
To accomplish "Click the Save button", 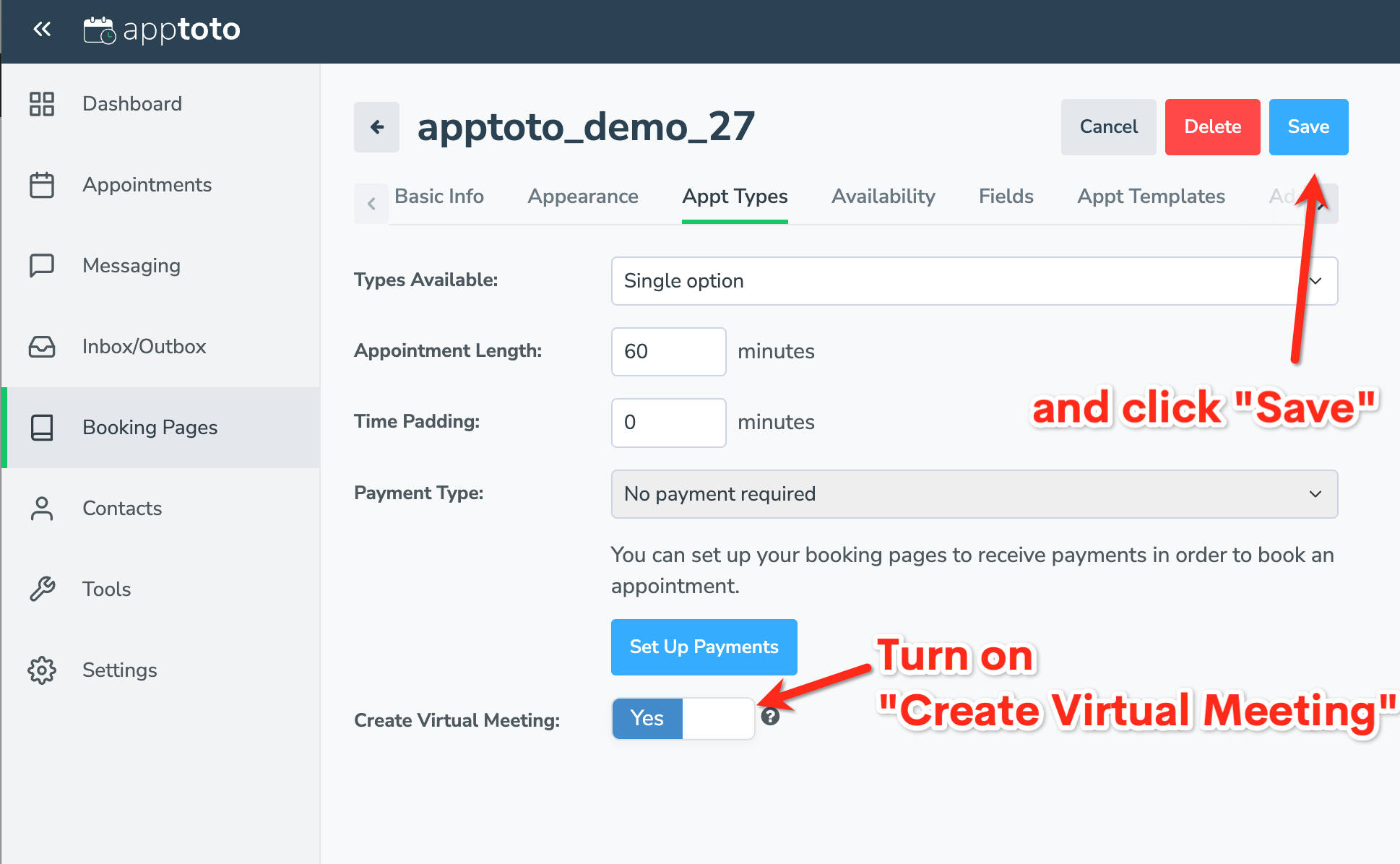I will pyautogui.click(x=1308, y=126).
